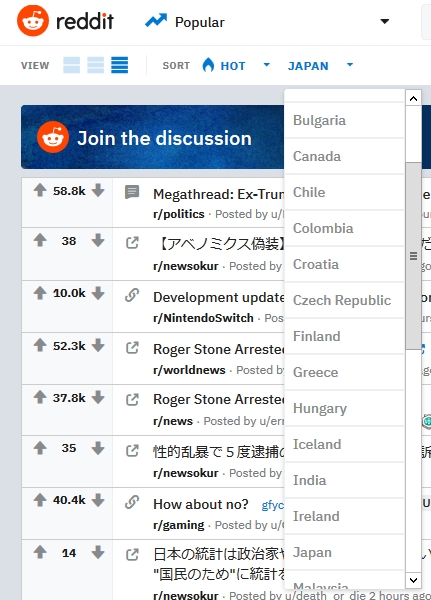The width and height of the screenshot is (431, 600).
Task: Click the Reddit snoo logo icon
Action: click(x=33, y=21)
